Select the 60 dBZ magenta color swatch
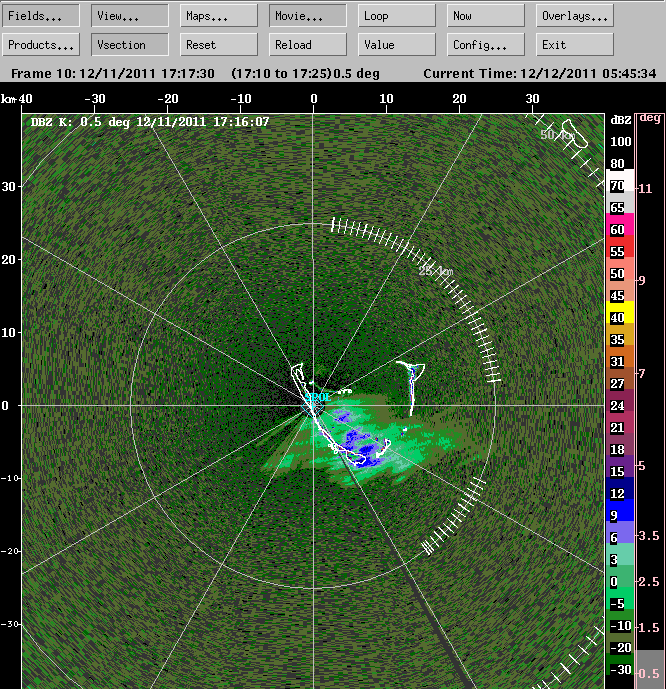This screenshot has width=666, height=689. click(x=620, y=225)
